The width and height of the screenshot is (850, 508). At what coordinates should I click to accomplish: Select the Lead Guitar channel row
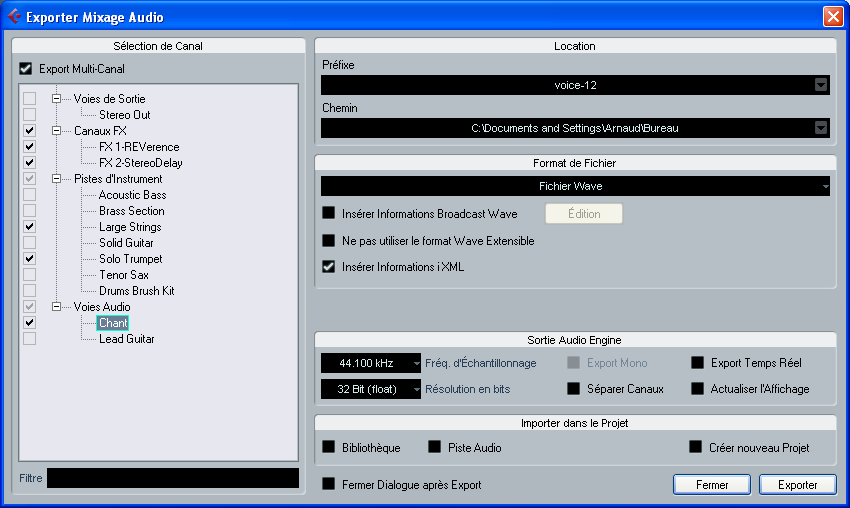126,339
